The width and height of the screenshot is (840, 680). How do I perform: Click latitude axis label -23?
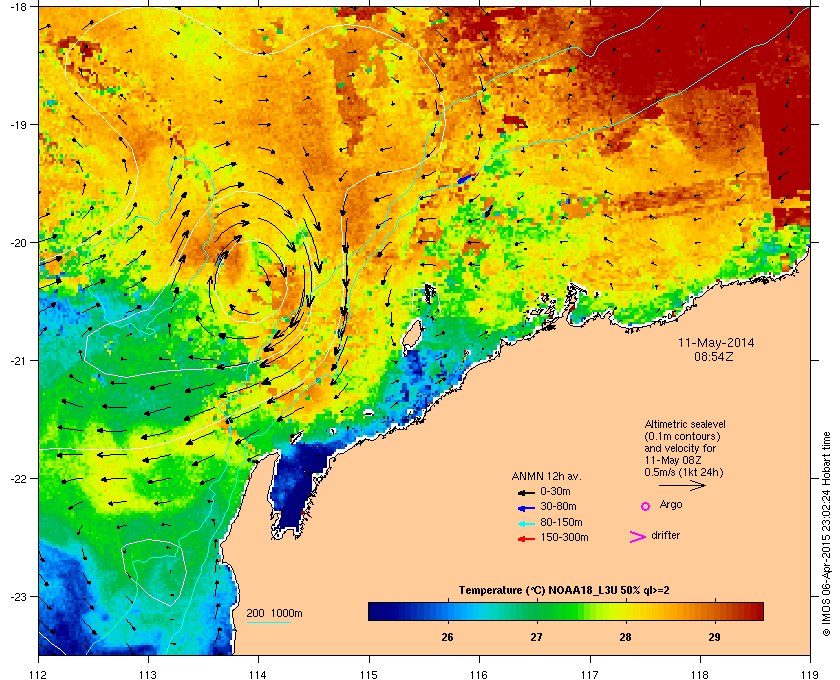click(18, 596)
